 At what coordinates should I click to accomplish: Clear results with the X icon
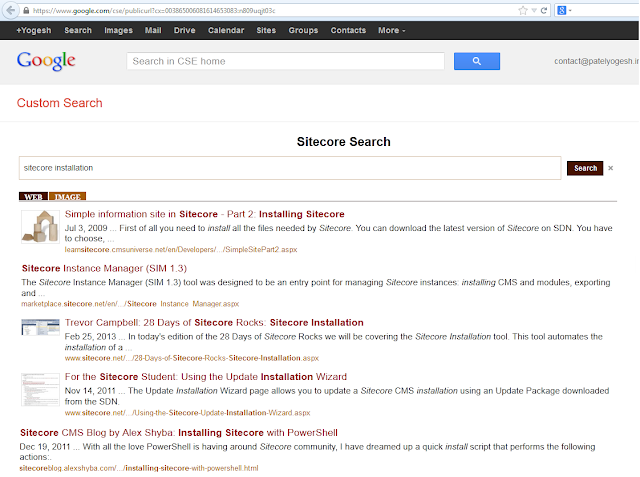click(611, 168)
